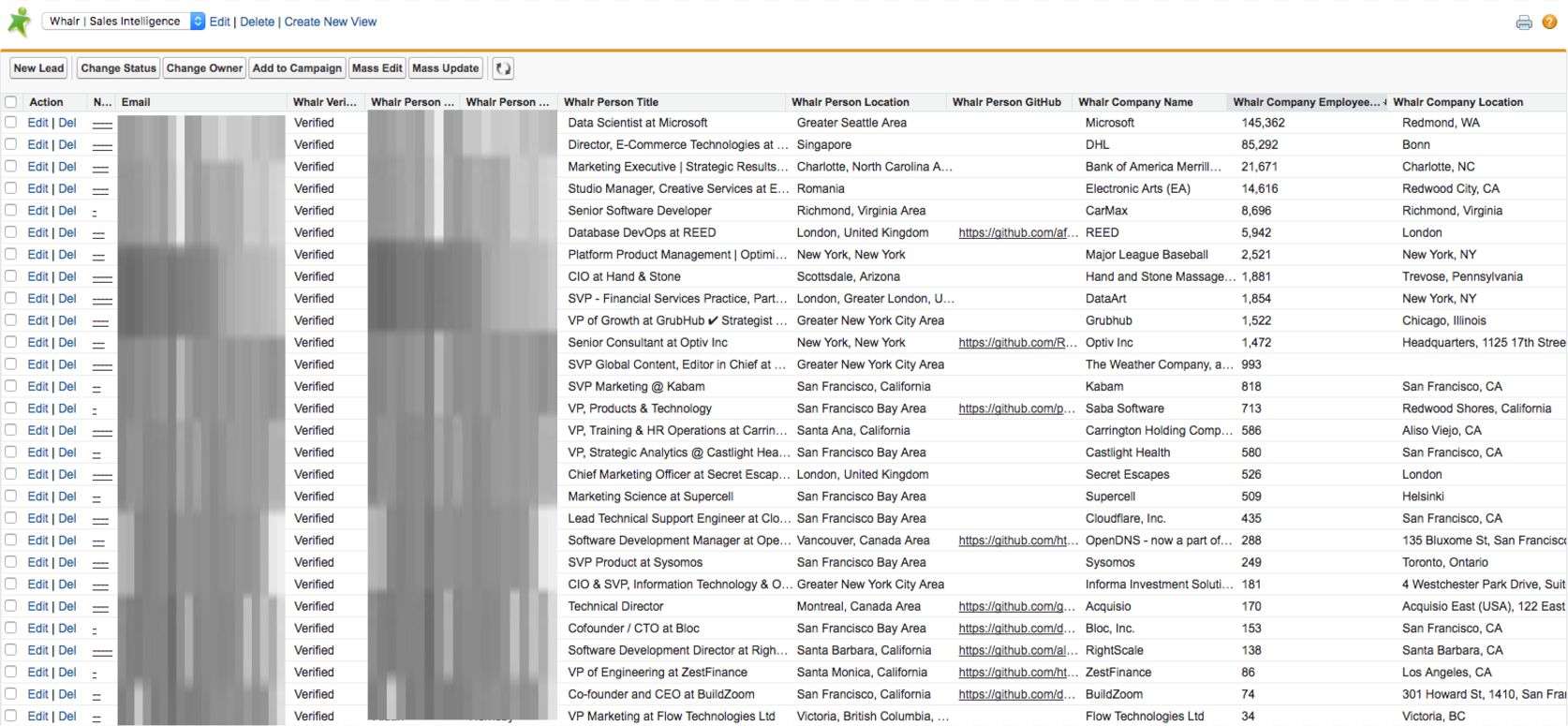The width and height of the screenshot is (1568, 726).
Task: Tick the checkbox in the CarMax row
Action: [x=11, y=211]
